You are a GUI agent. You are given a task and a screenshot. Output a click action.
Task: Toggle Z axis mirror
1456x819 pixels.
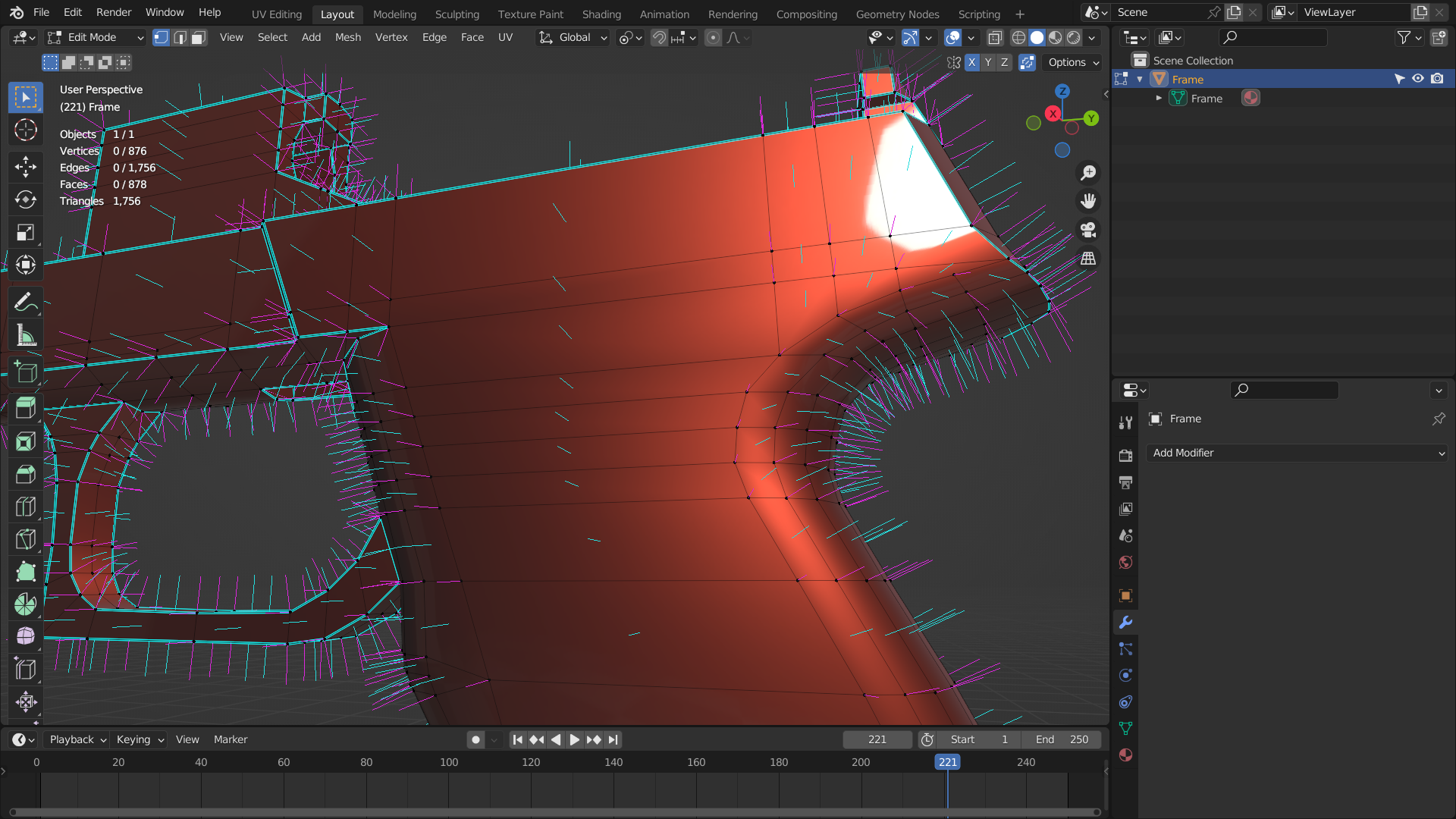[1005, 62]
